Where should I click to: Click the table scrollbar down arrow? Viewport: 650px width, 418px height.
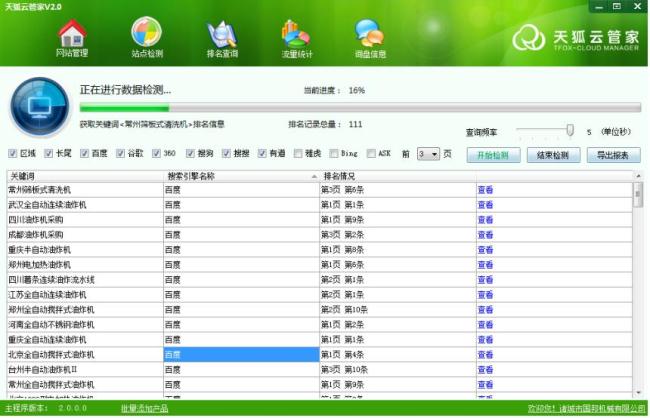pyautogui.click(x=638, y=392)
